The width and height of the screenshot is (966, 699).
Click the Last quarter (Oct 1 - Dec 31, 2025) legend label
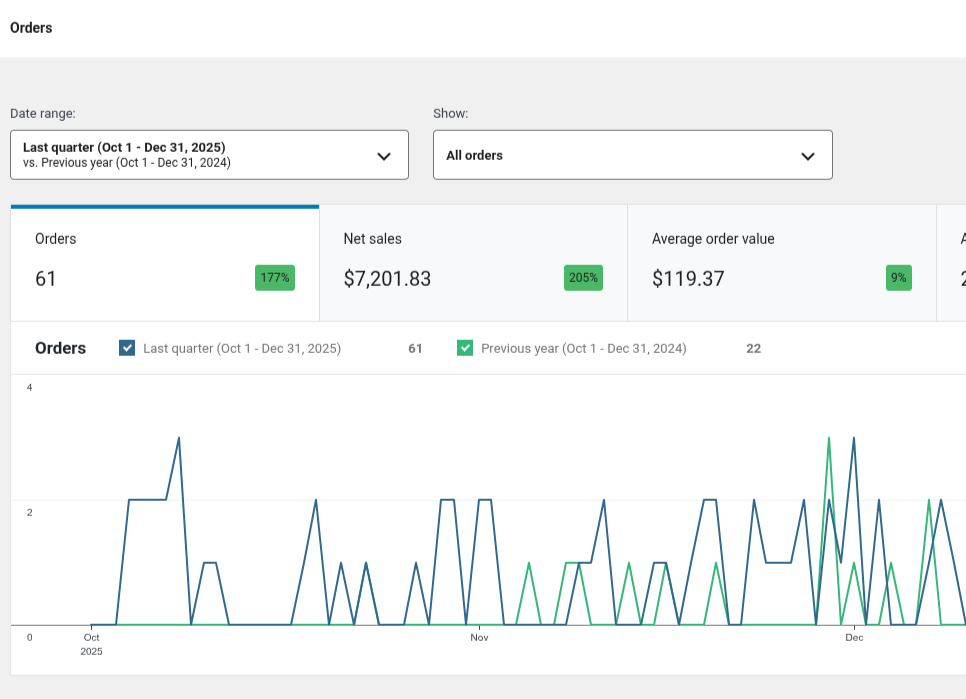tap(242, 349)
